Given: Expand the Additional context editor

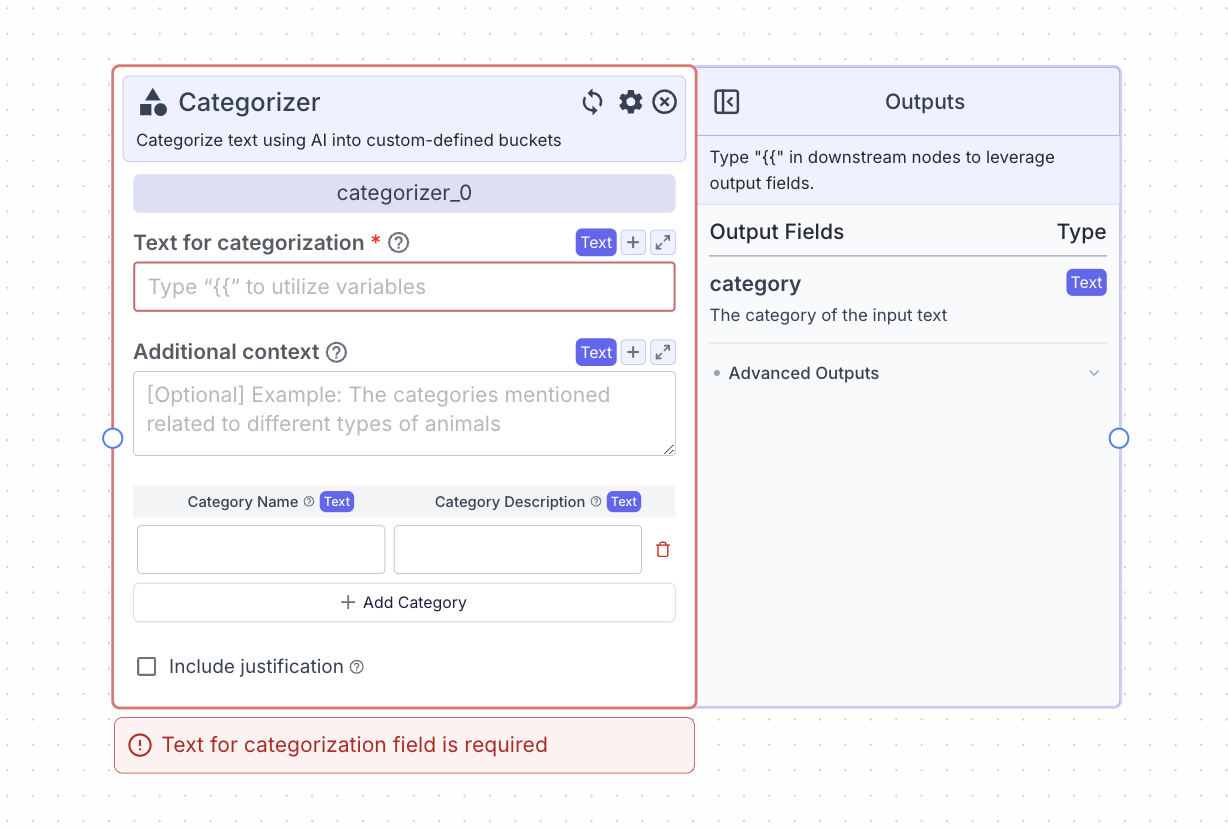Looking at the screenshot, I should click(663, 352).
